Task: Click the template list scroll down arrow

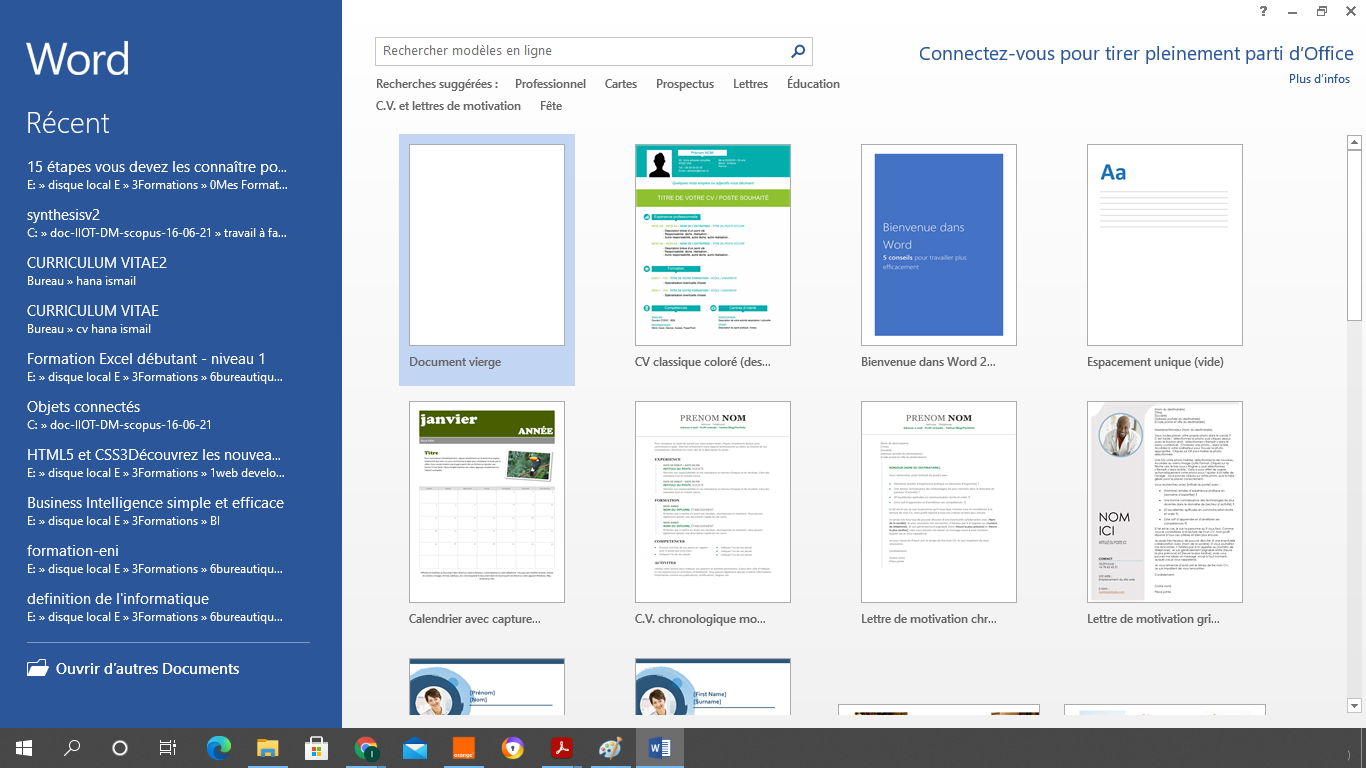Action: (x=1355, y=706)
